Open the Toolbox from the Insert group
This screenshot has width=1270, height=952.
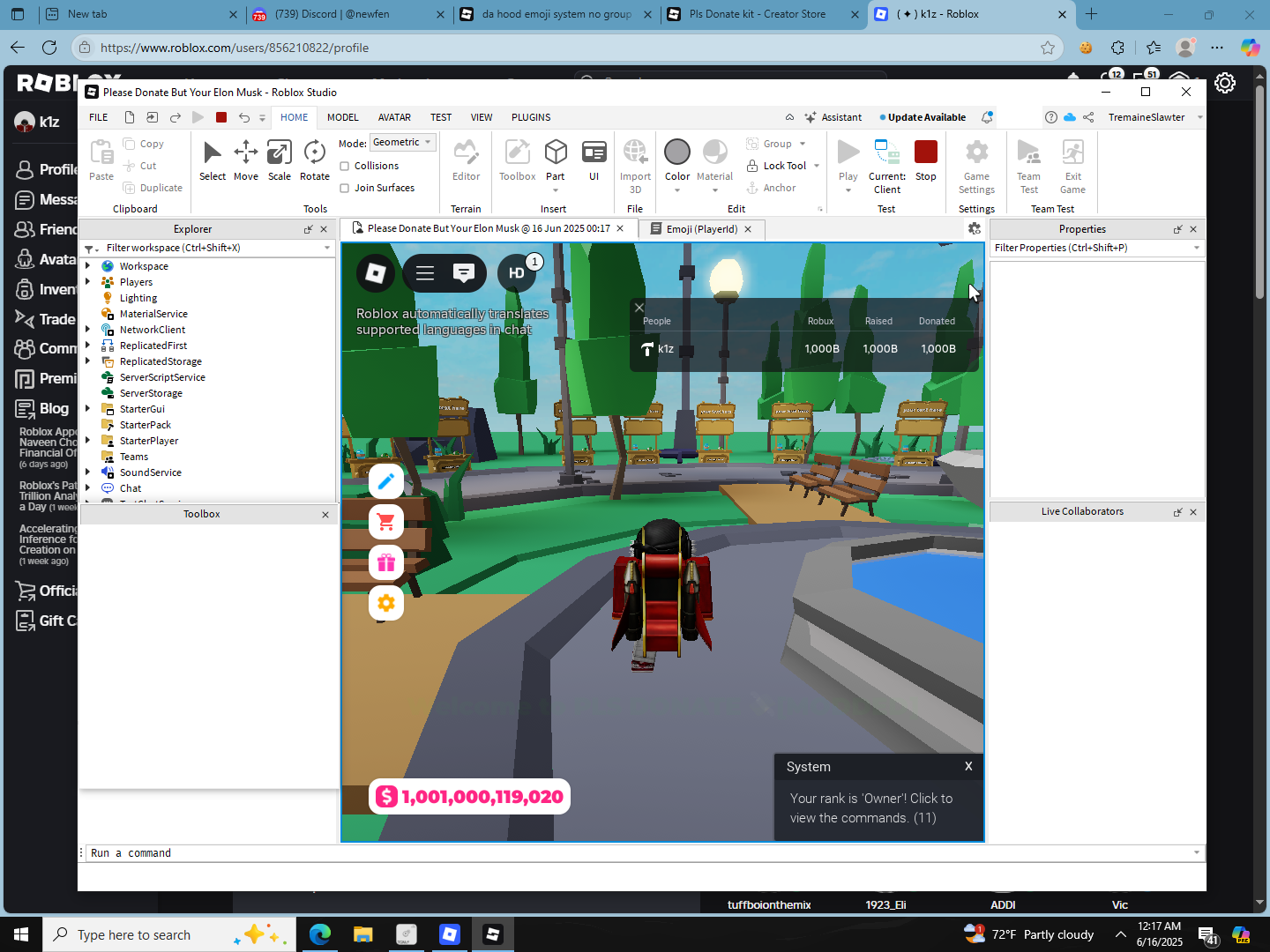(518, 160)
